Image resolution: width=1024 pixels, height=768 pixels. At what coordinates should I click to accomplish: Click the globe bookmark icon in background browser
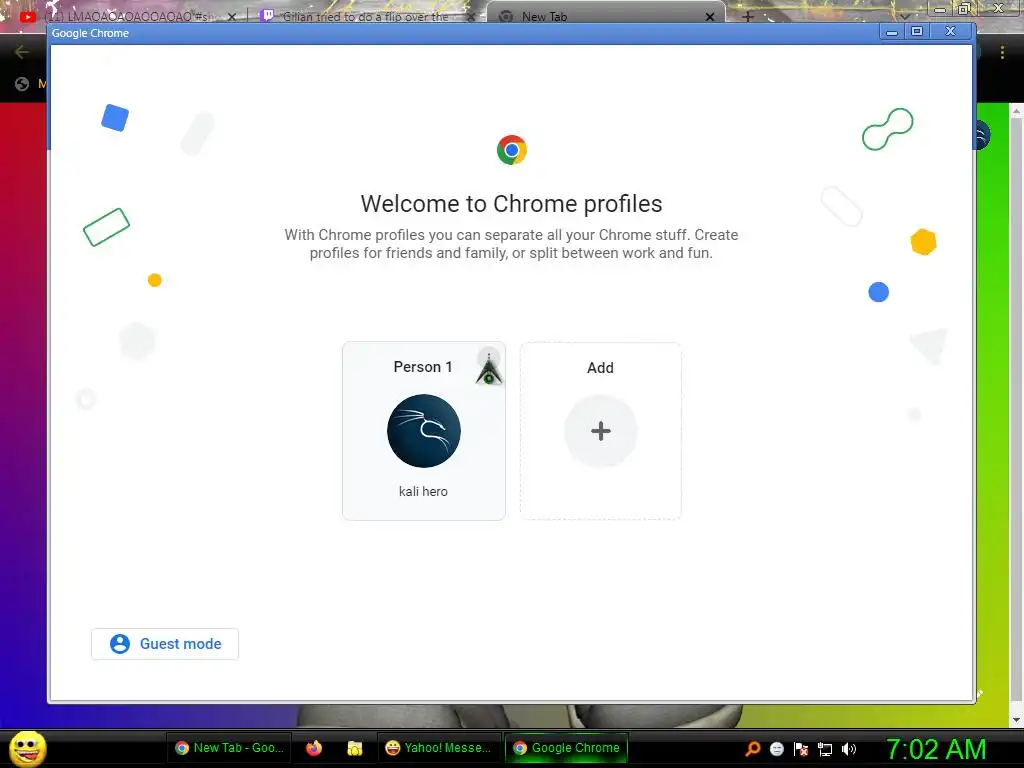click(22, 84)
